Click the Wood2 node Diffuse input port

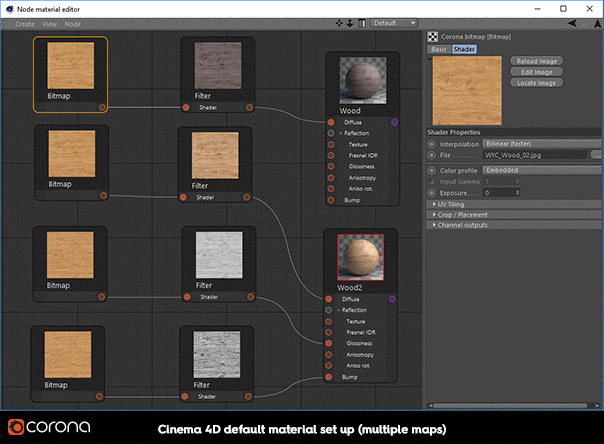click(329, 299)
